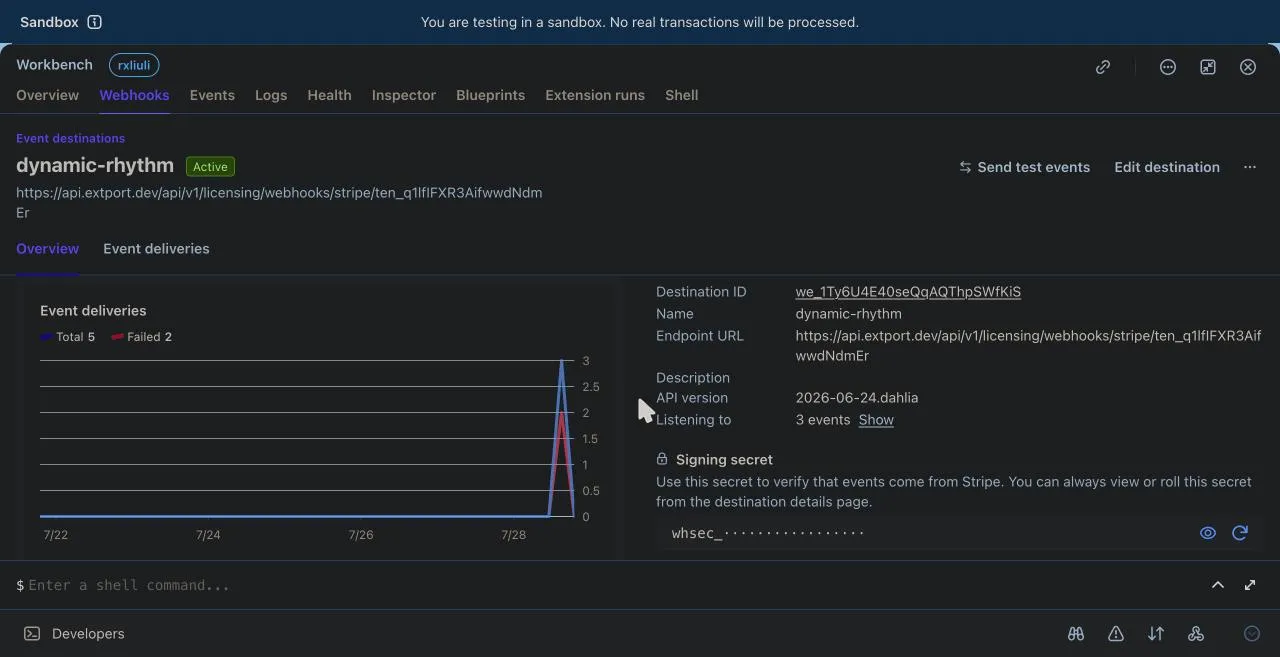This screenshot has height=657, width=1280.
Task: Switch to the Overview workbench tab
Action: point(47,95)
